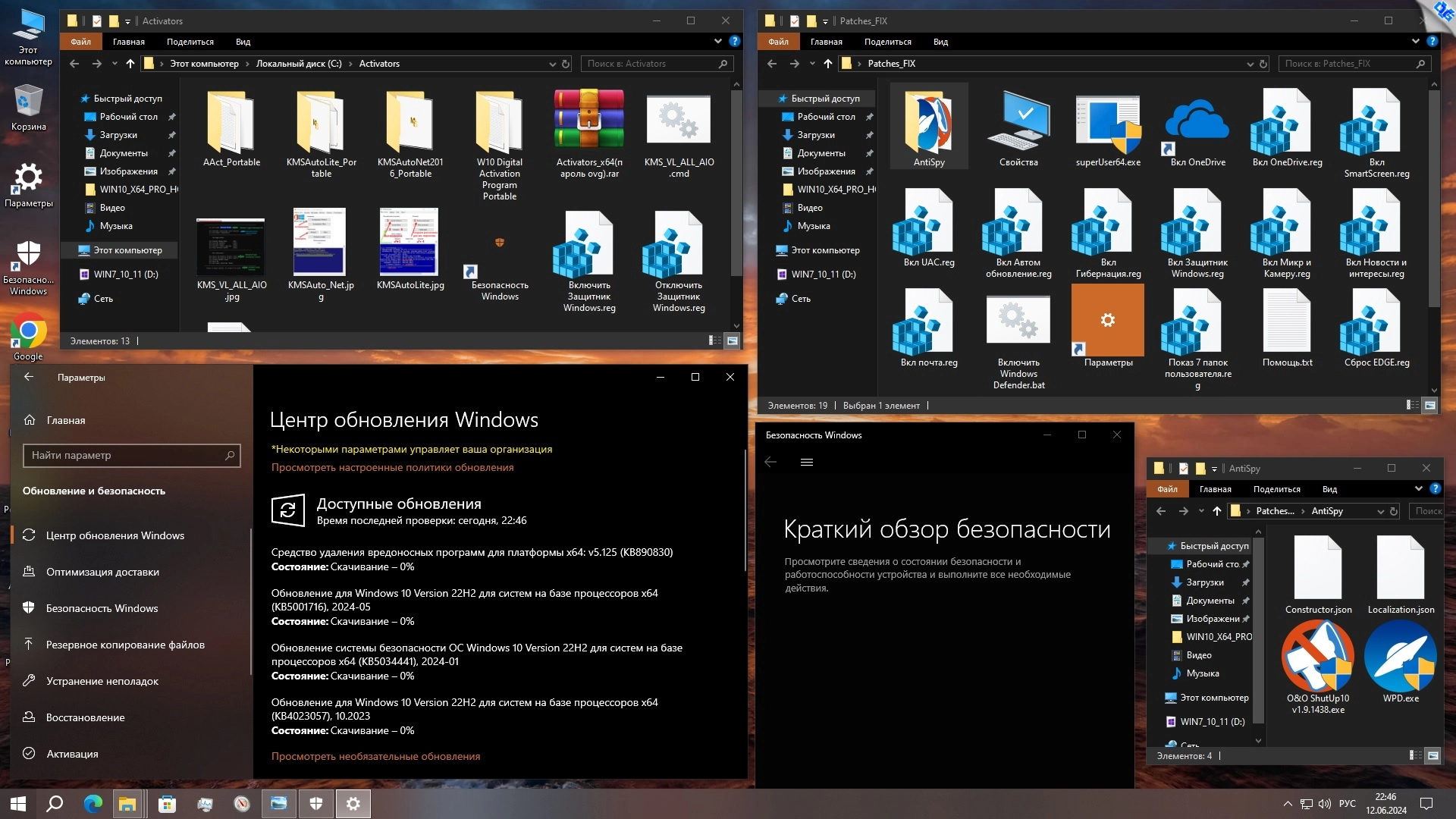Image resolution: width=1456 pixels, height=819 pixels.
Task: Launch the WPD.exe application
Action: pos(1400,657)
